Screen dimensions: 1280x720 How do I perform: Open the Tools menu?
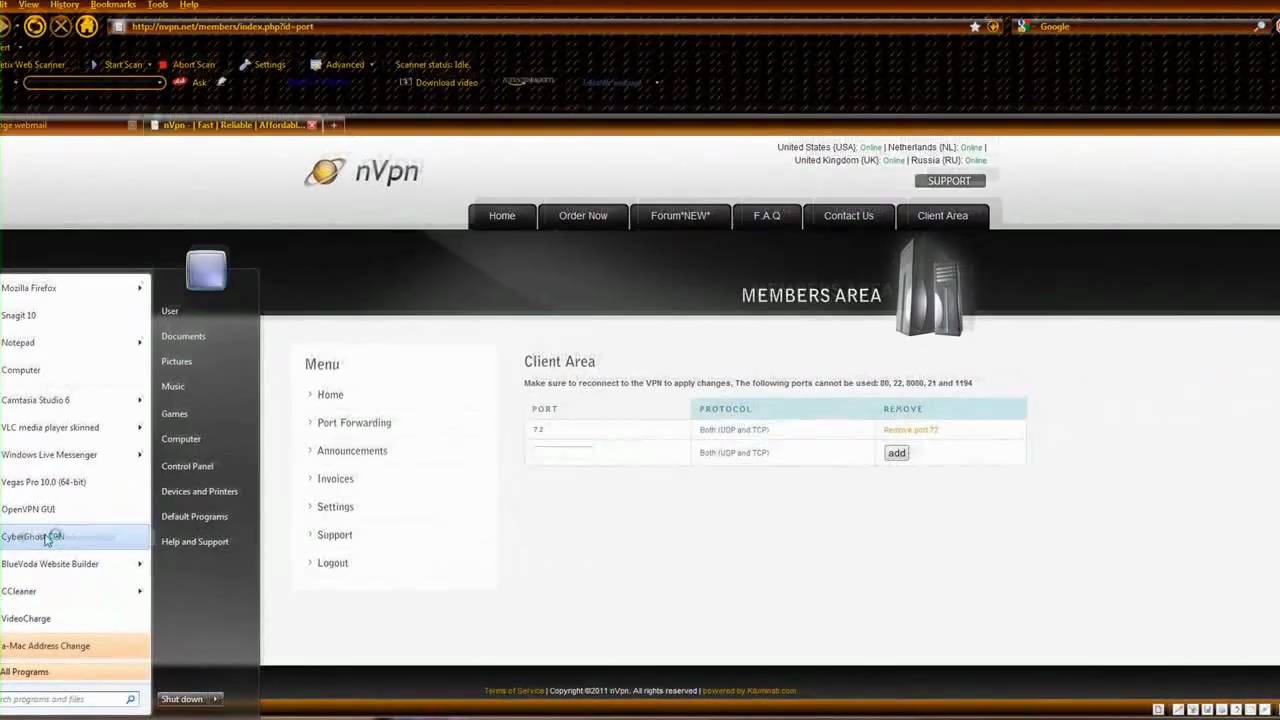pyautogui.click(x=158, y=5)
